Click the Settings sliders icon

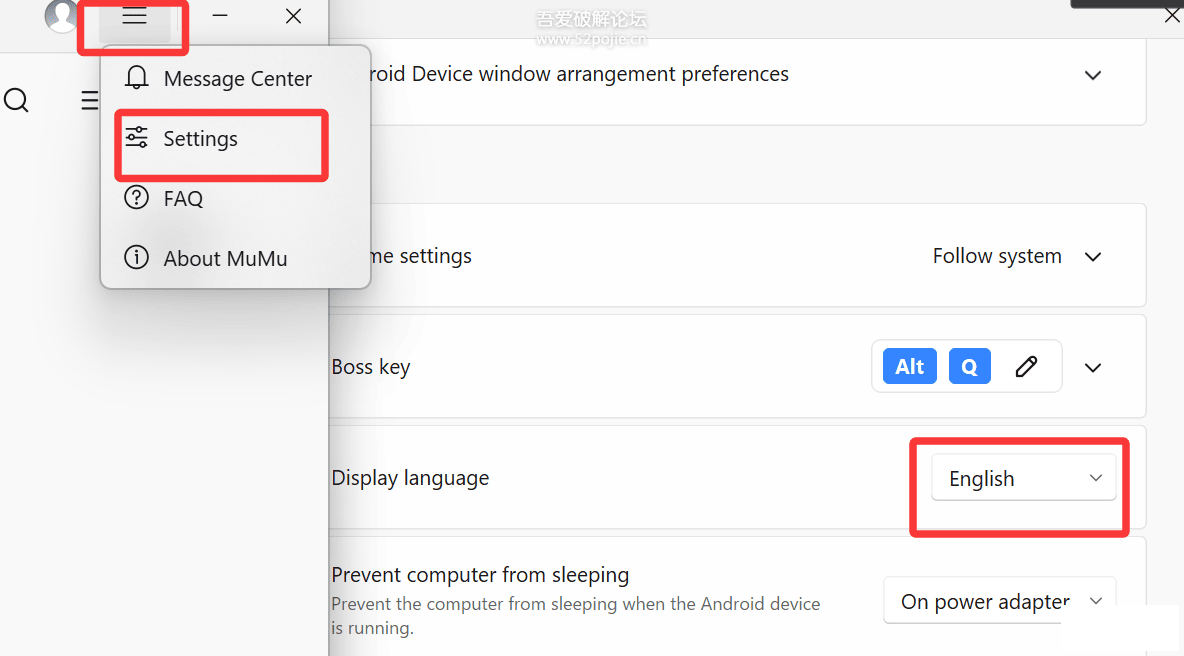point(137,137)
